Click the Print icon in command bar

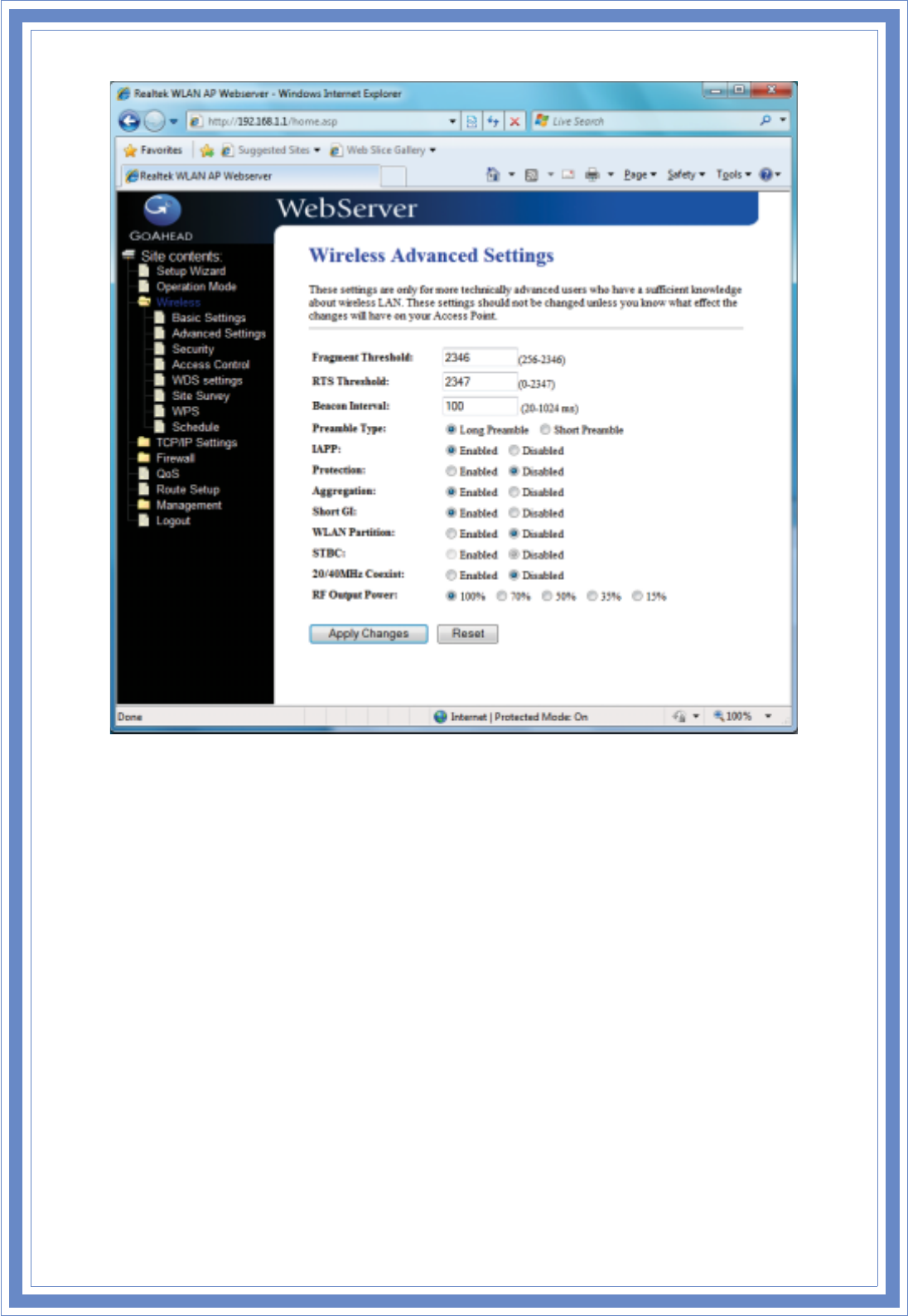tap(592, 175)
